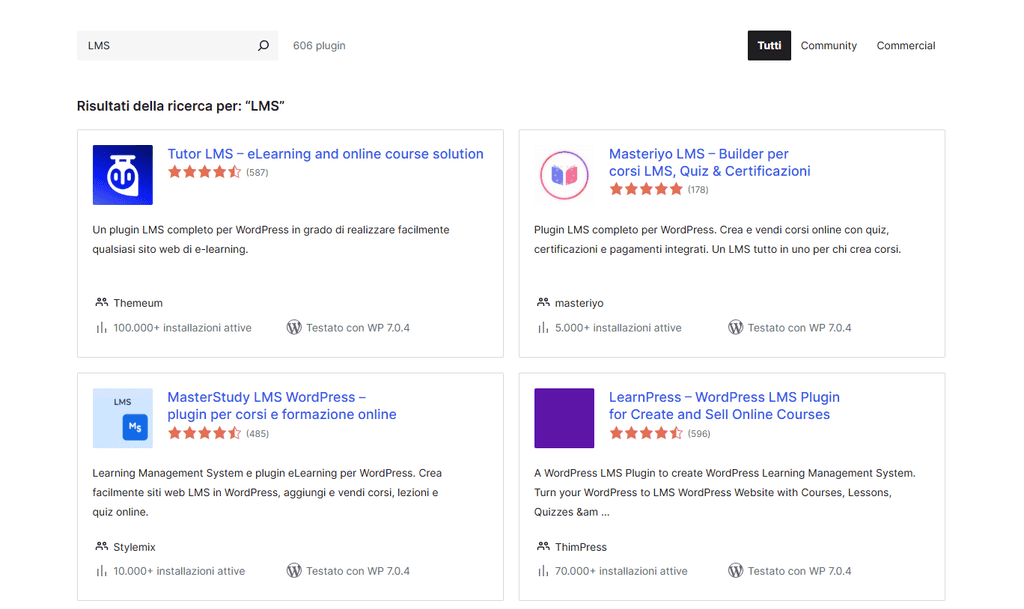The image size is (1024, 609).
Task: Click the Masteriyo description text
Action: [717, 240]
